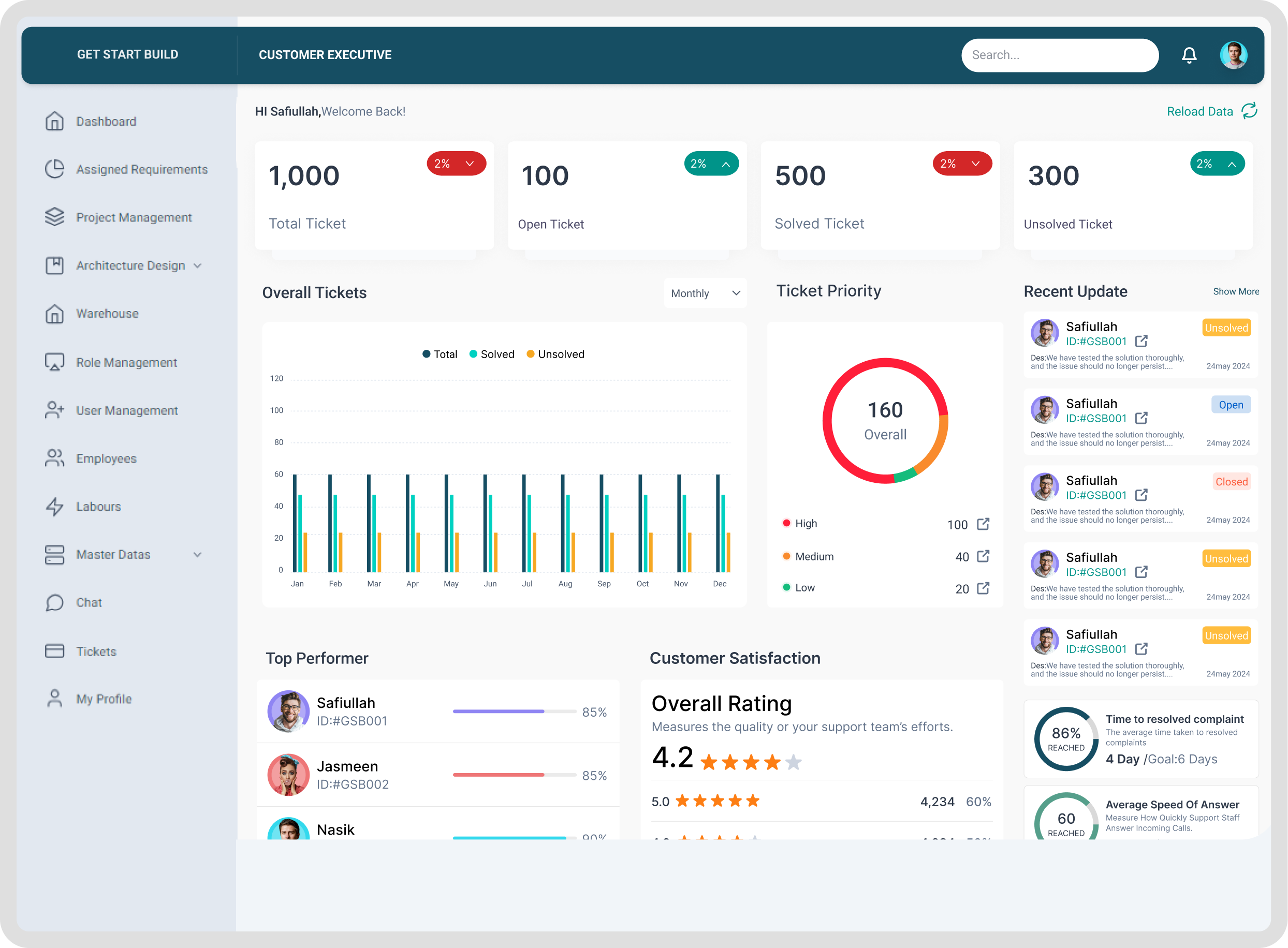
Task: Click Show More in Recent Update
Action: click(1235, 291)
